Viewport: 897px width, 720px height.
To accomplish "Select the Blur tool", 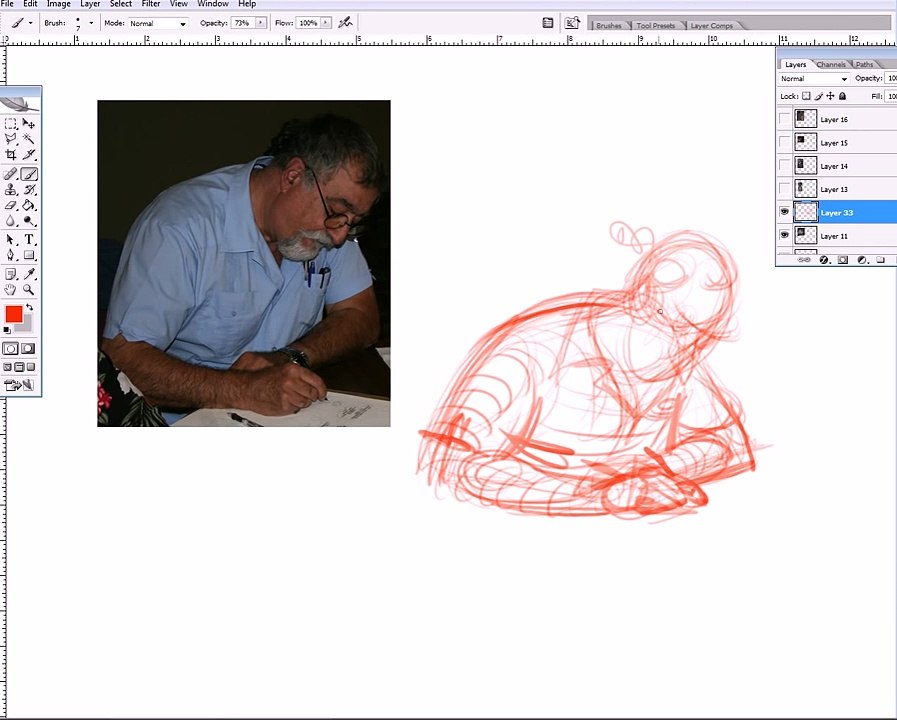I will coord(10,221).
